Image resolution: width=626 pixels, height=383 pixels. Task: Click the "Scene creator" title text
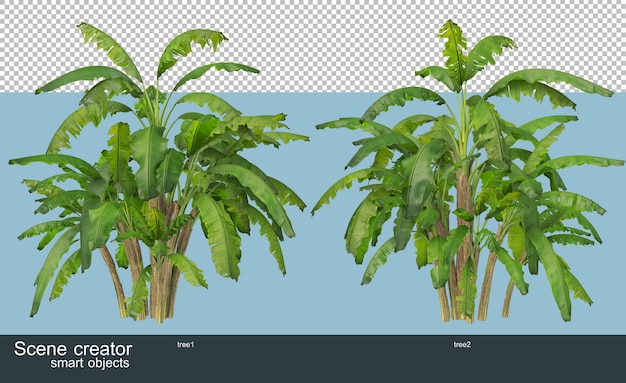click(x=73, y=349)
